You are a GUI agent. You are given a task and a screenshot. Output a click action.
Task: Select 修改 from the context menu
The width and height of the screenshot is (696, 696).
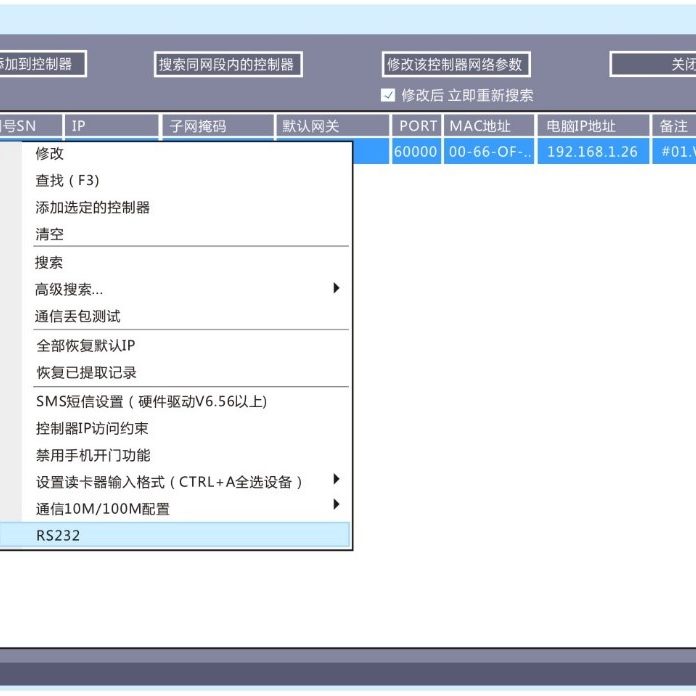[x=50, y=154]
